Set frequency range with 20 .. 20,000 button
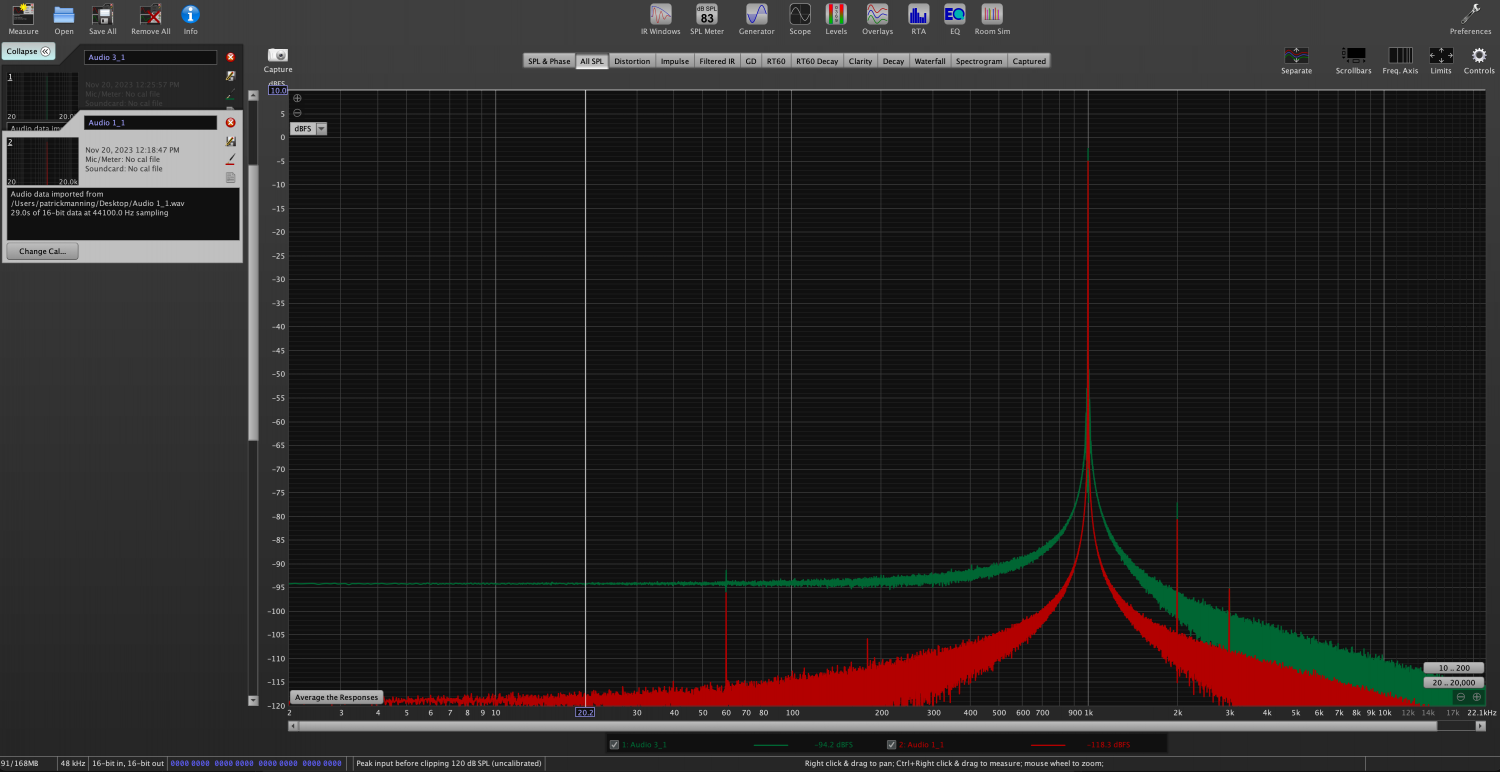This screenshot has height=772, width=1500. coord(1454,682)
